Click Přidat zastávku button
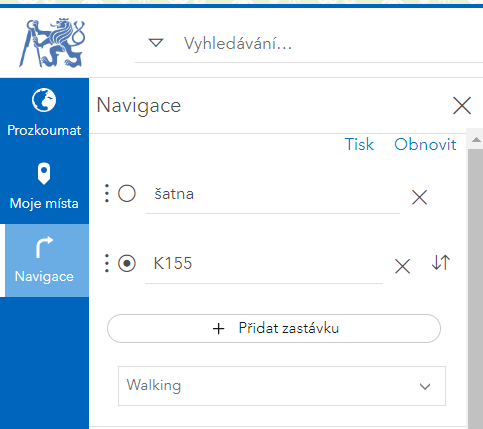The width and height of the screenshot is (483, 429). point(274,328)
